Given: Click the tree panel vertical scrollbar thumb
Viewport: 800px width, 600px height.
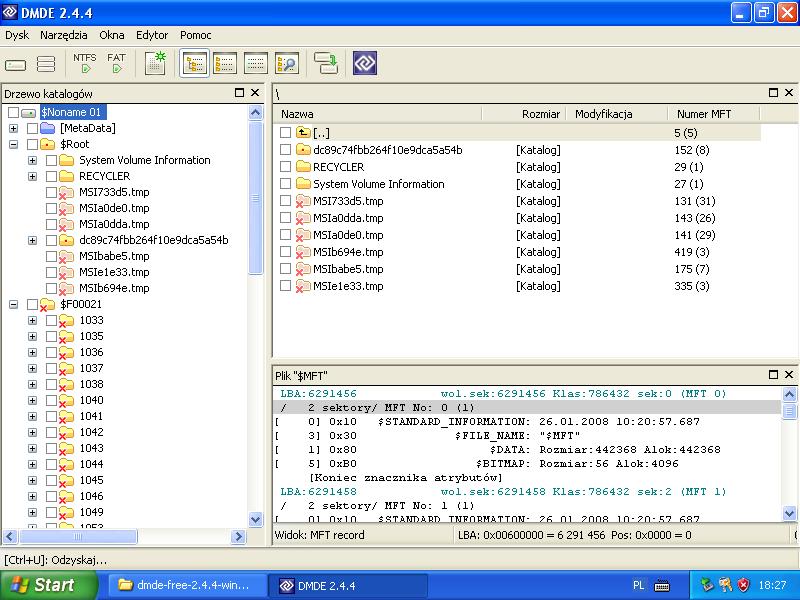Looking at the screenshot, I should click(x=256, y=198).
